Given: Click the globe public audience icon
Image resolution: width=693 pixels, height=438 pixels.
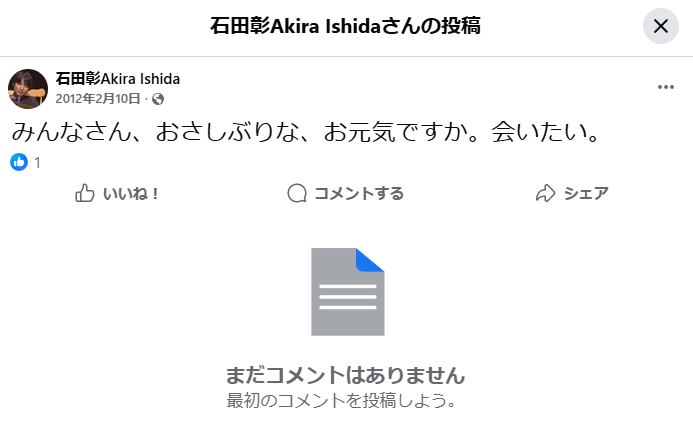Looking at the screenshot, I should 158,99.
